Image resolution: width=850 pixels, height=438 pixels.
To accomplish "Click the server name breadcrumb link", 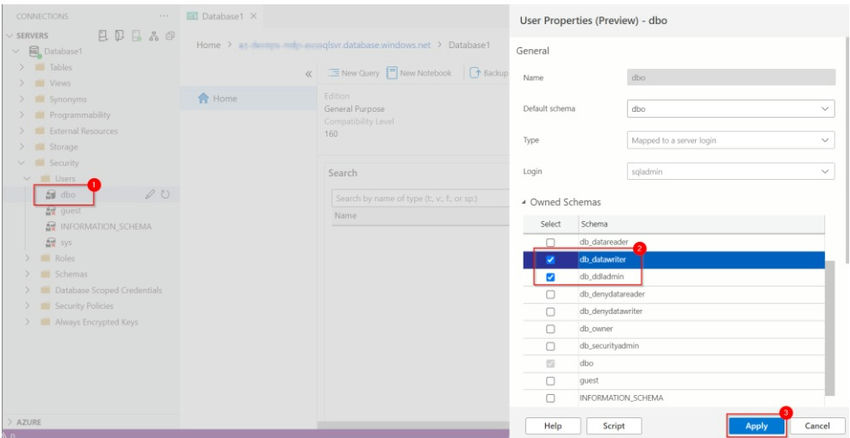I will pos(334,45).
